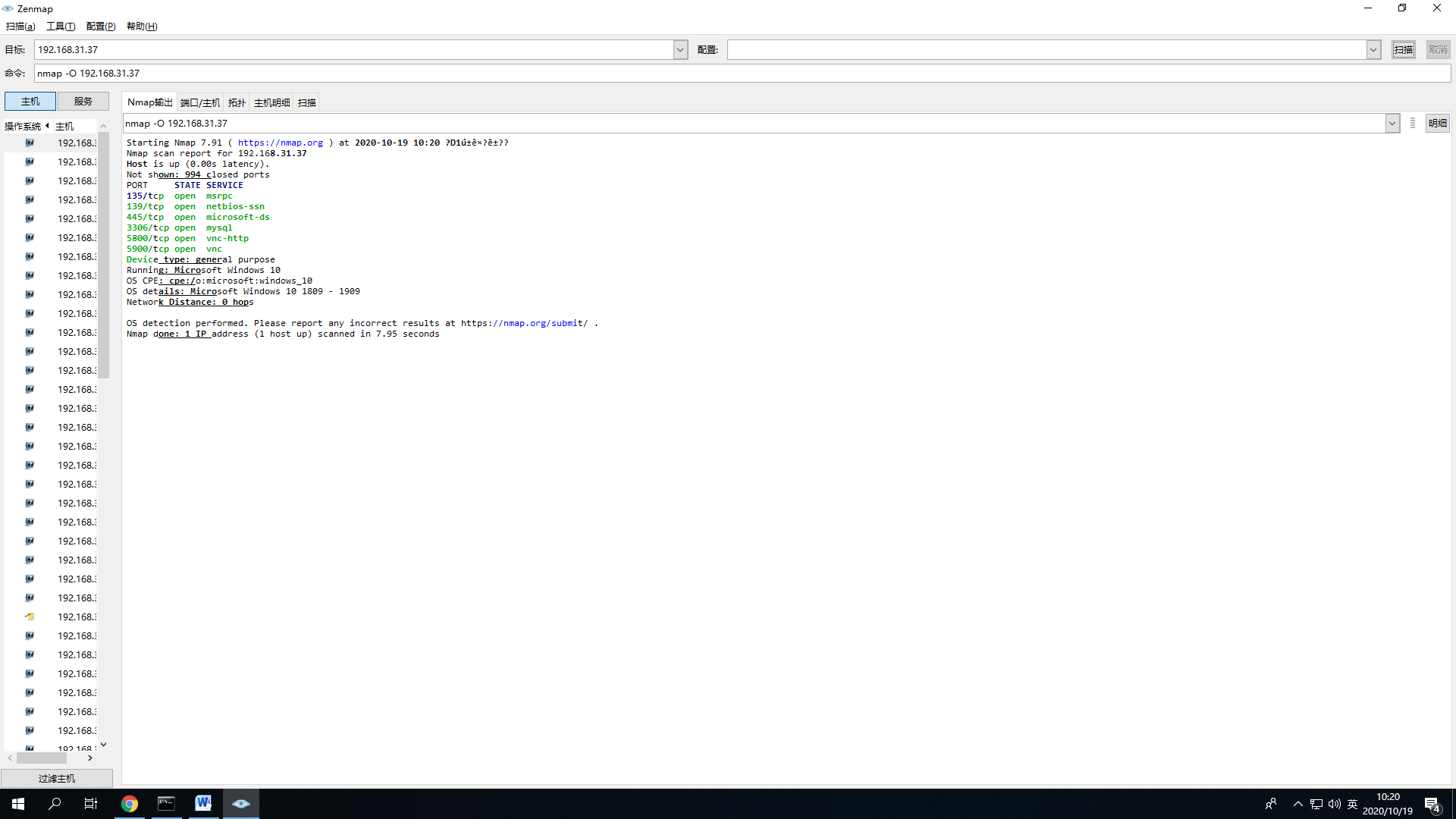Open Zenmap from the Windows taskbar
Screen dimensions: 1456x819
pyautogui.click(x=241, y=803)
